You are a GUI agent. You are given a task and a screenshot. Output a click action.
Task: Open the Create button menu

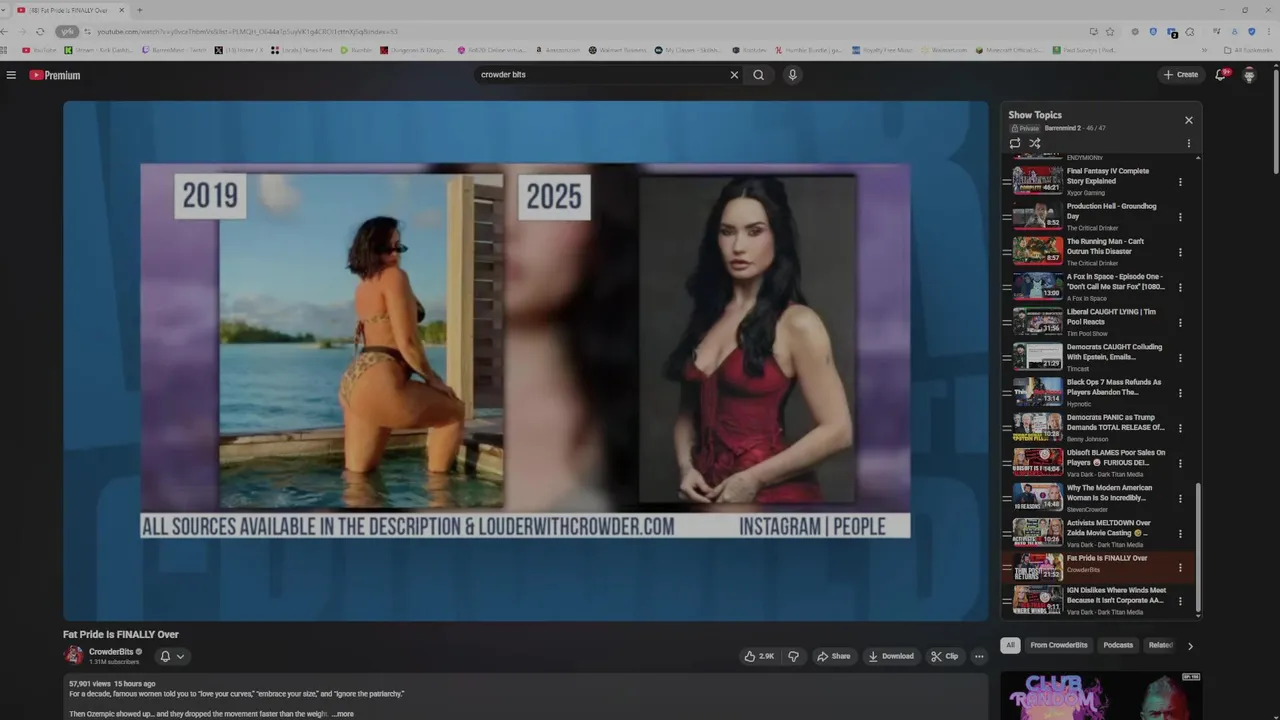pyautogui.click(x=1180, y=75)
